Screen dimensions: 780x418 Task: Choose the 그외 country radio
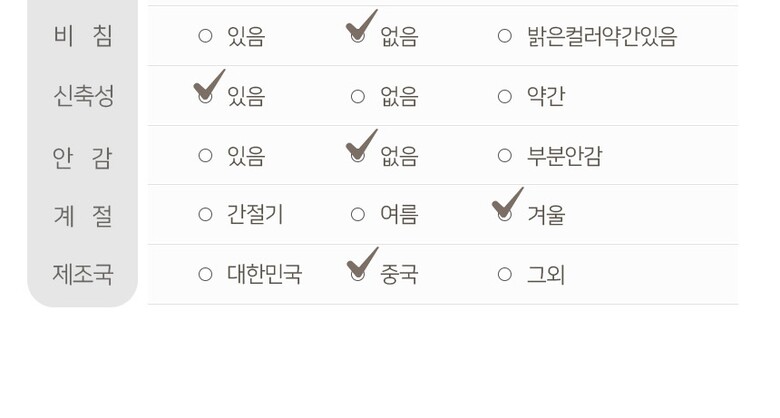pos(505,274)
